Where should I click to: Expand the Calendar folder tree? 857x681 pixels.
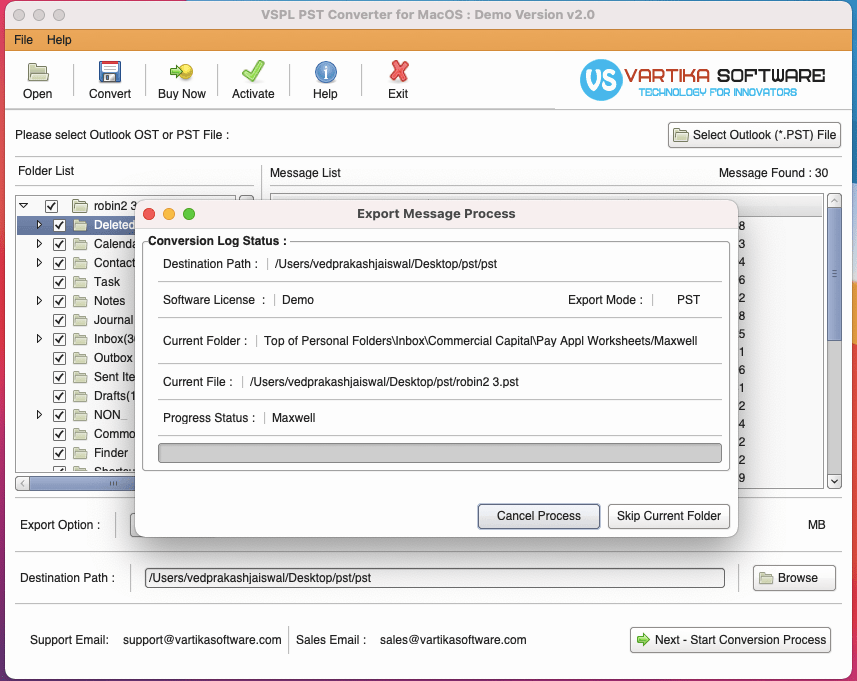[x=39, y=244]
